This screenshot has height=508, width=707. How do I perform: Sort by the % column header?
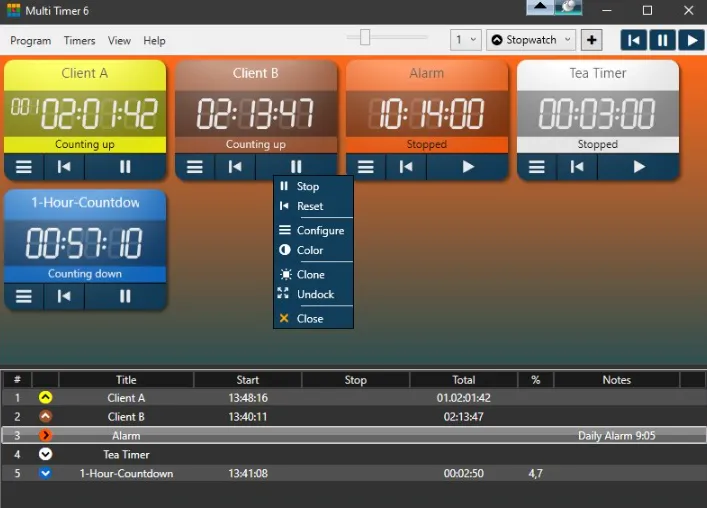[535, 380]
